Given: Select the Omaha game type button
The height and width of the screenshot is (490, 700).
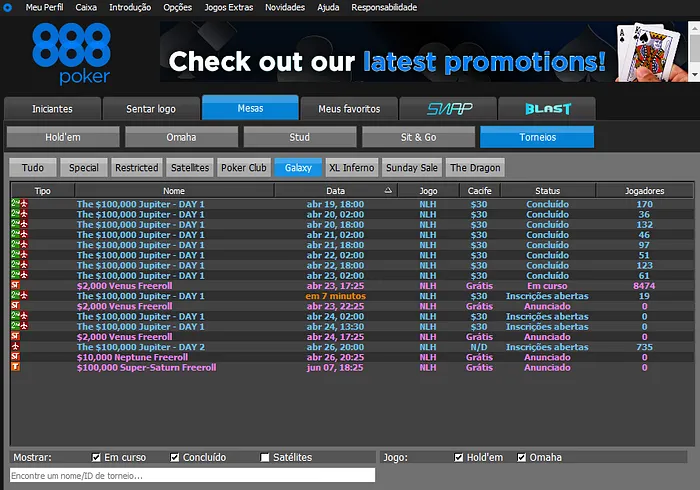Looking at the screenshot, I should tap(181, 137).
